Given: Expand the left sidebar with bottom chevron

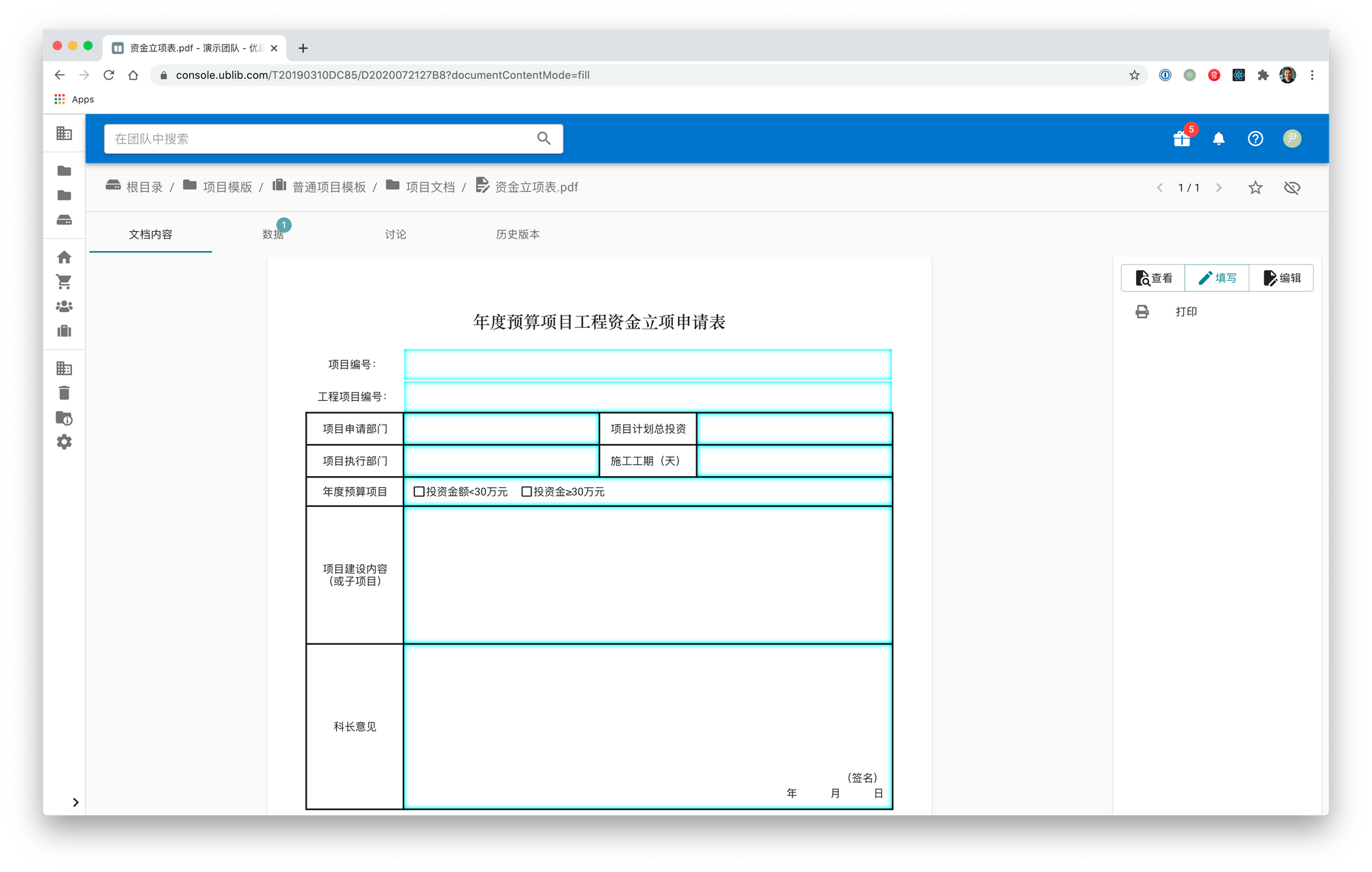Looking at the screenshot, I should click(75, 802).
